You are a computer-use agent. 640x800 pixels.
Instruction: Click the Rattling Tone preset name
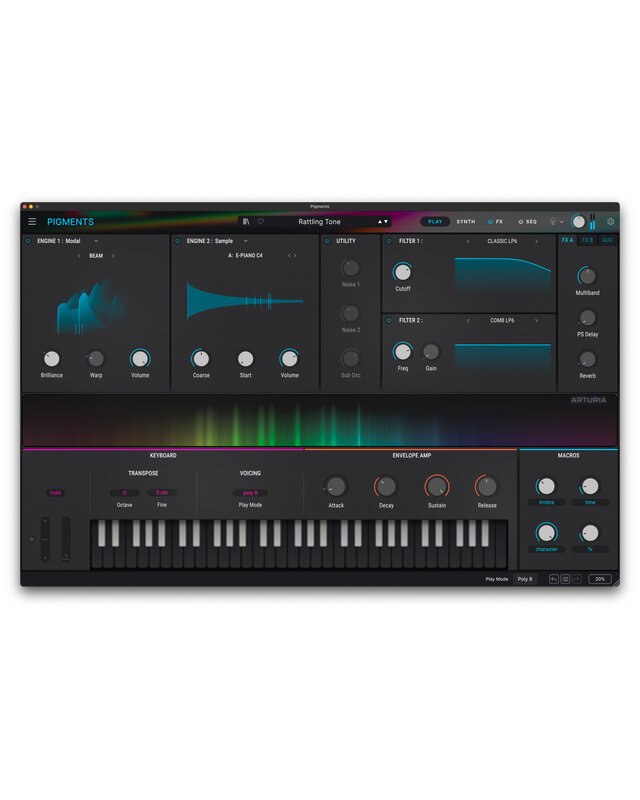319,221
